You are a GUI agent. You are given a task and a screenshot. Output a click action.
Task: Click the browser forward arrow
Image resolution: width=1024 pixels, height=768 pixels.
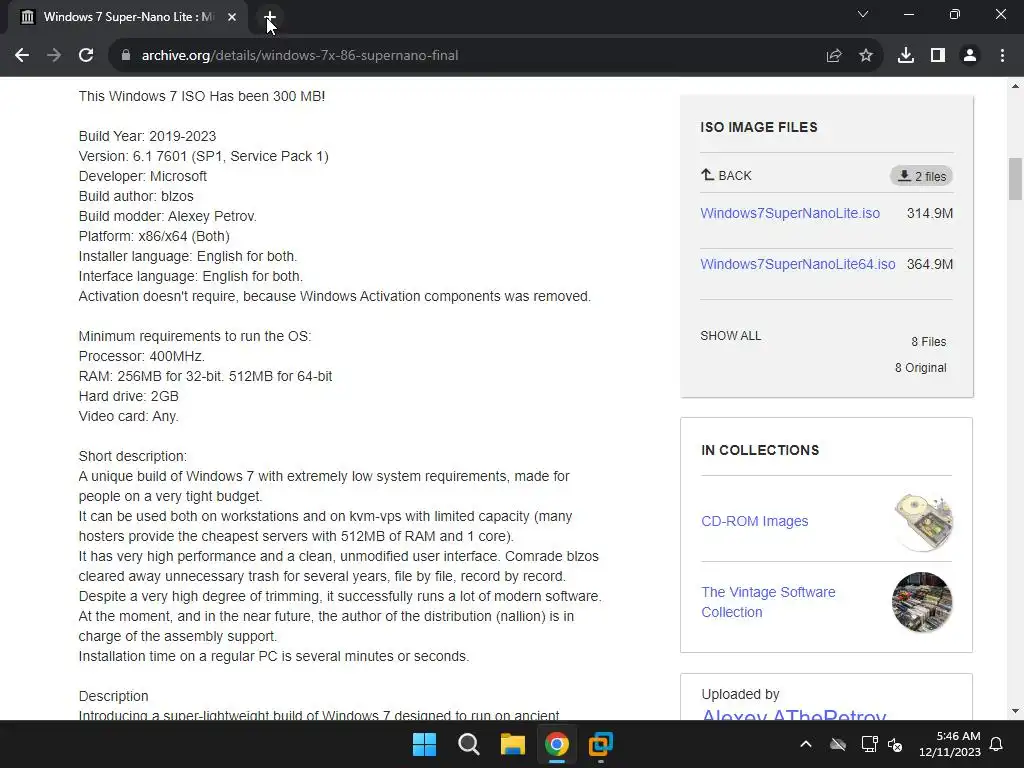(54, 56)
